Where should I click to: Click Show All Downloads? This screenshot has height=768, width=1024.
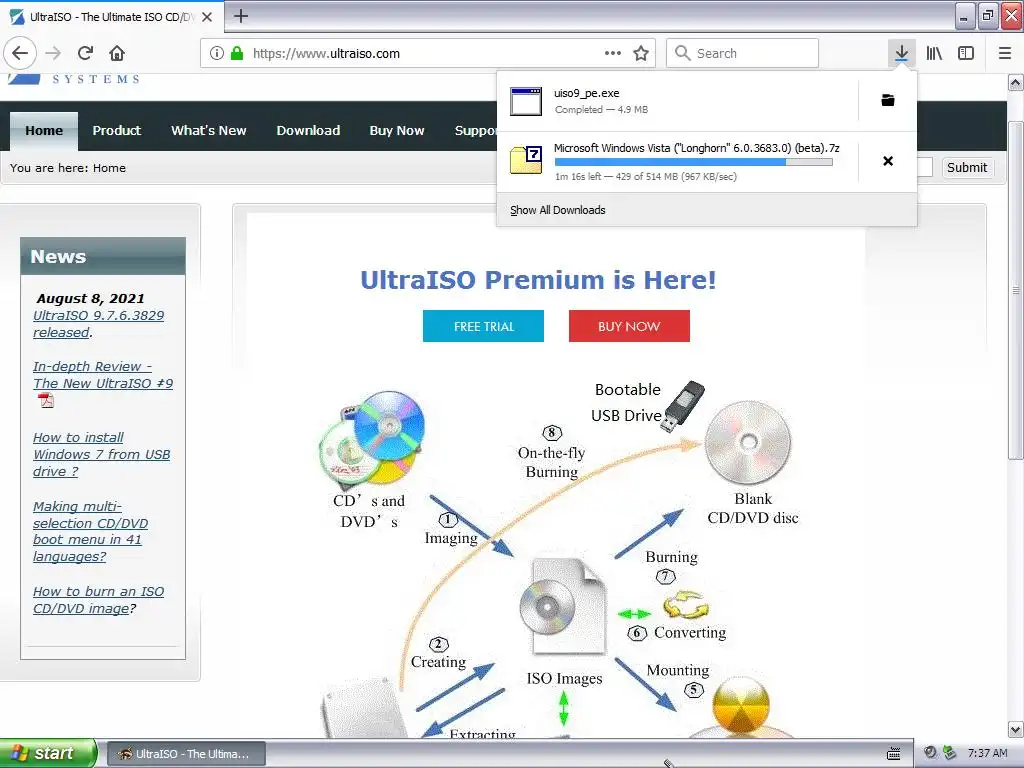coord(557,210)
